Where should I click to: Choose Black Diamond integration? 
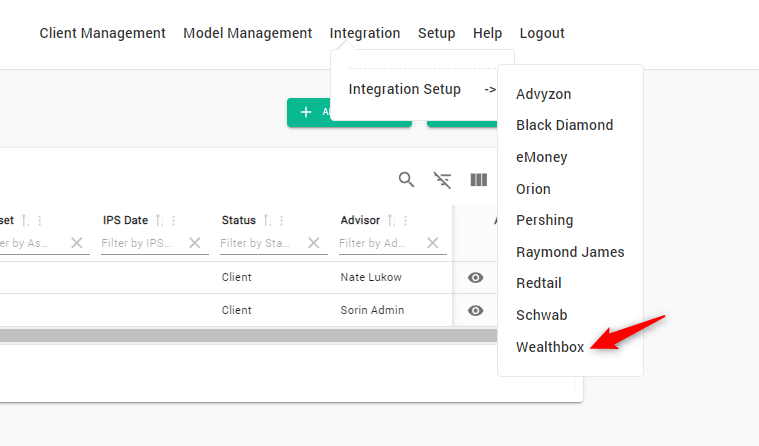[564, 125]
